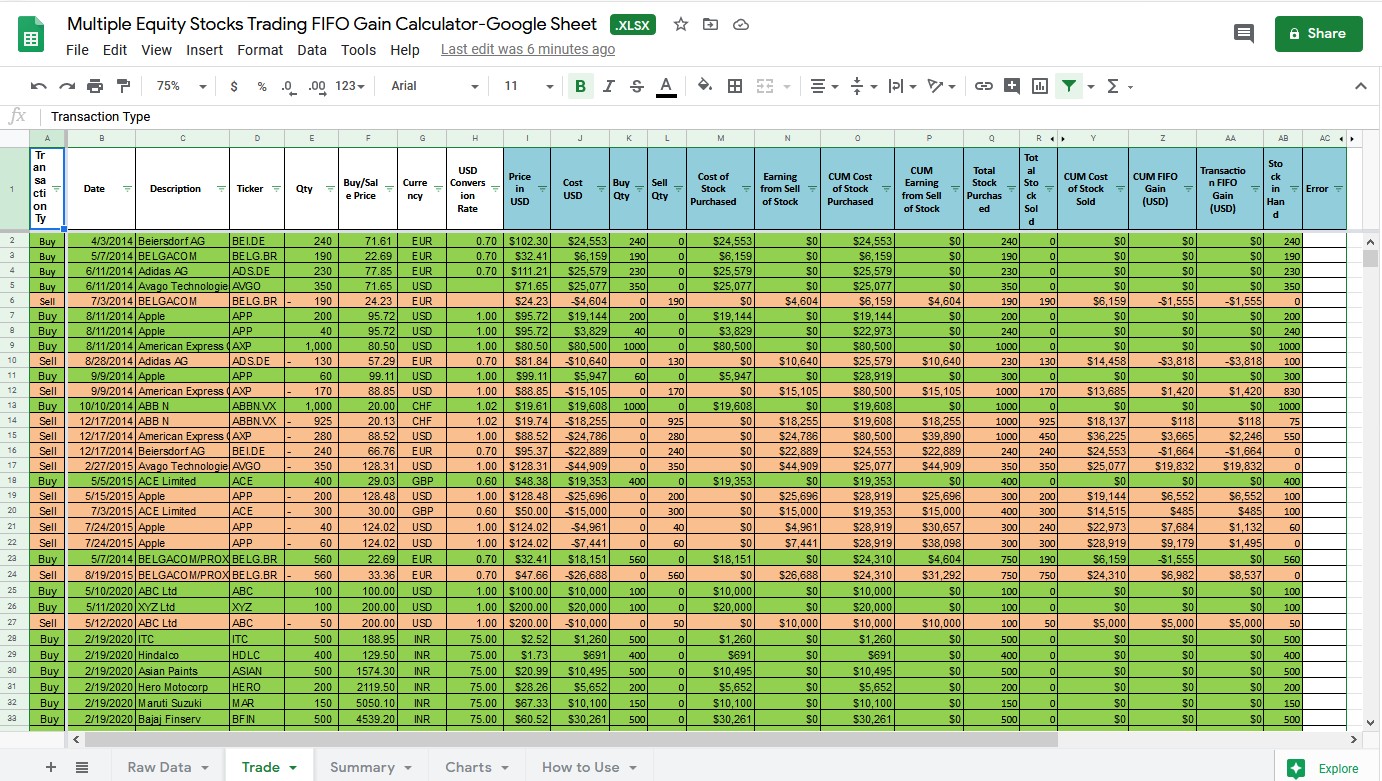This screenshot has width=1382, height=781.
Task: Switch to the Summary sheet tab
Action: (x=371, y=767)
